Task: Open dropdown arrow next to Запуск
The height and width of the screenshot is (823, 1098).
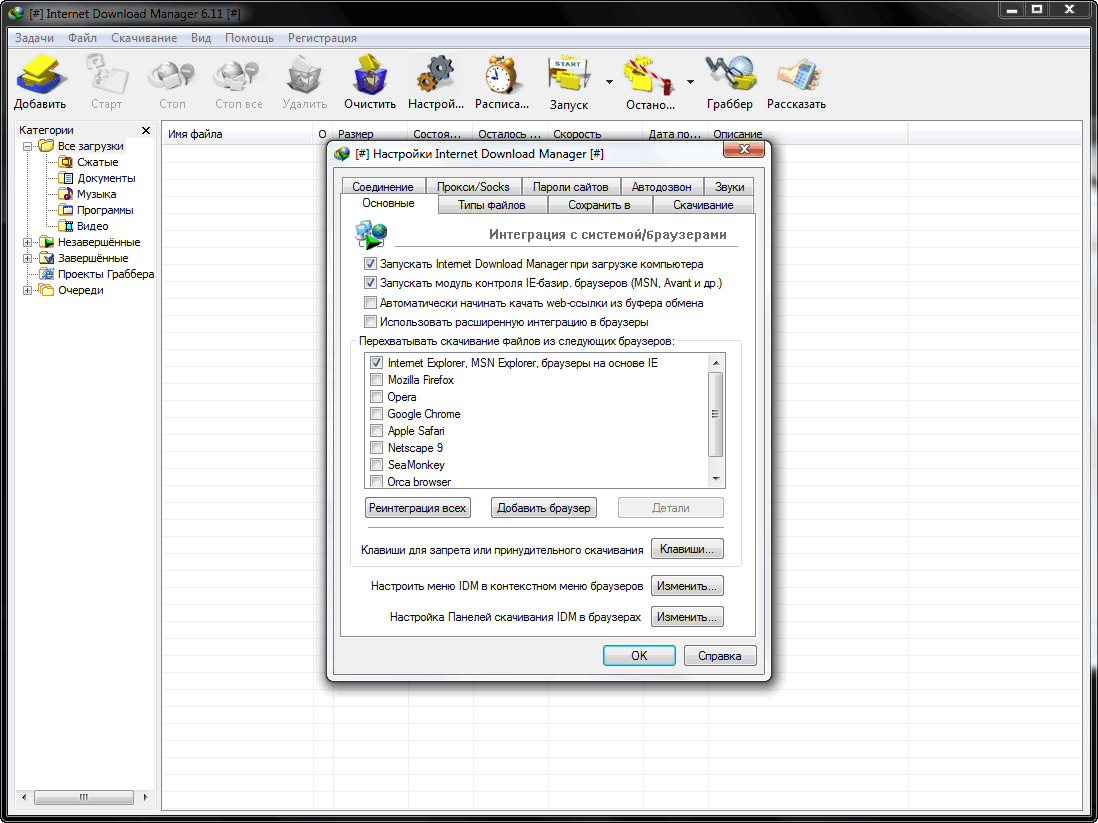Action: pyautogui.click(x=609, y=82)
